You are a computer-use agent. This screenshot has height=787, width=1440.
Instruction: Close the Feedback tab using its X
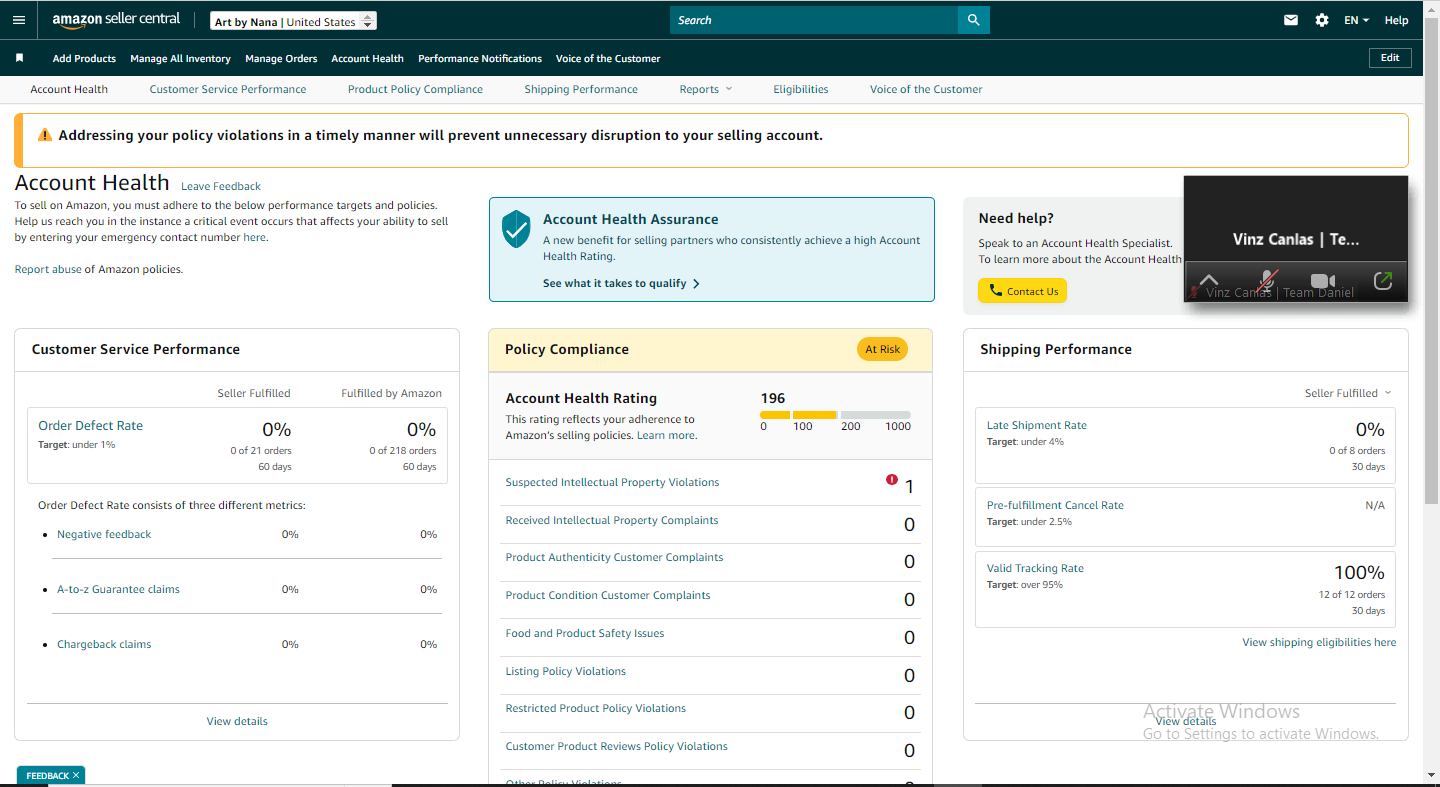coord(76,775)
